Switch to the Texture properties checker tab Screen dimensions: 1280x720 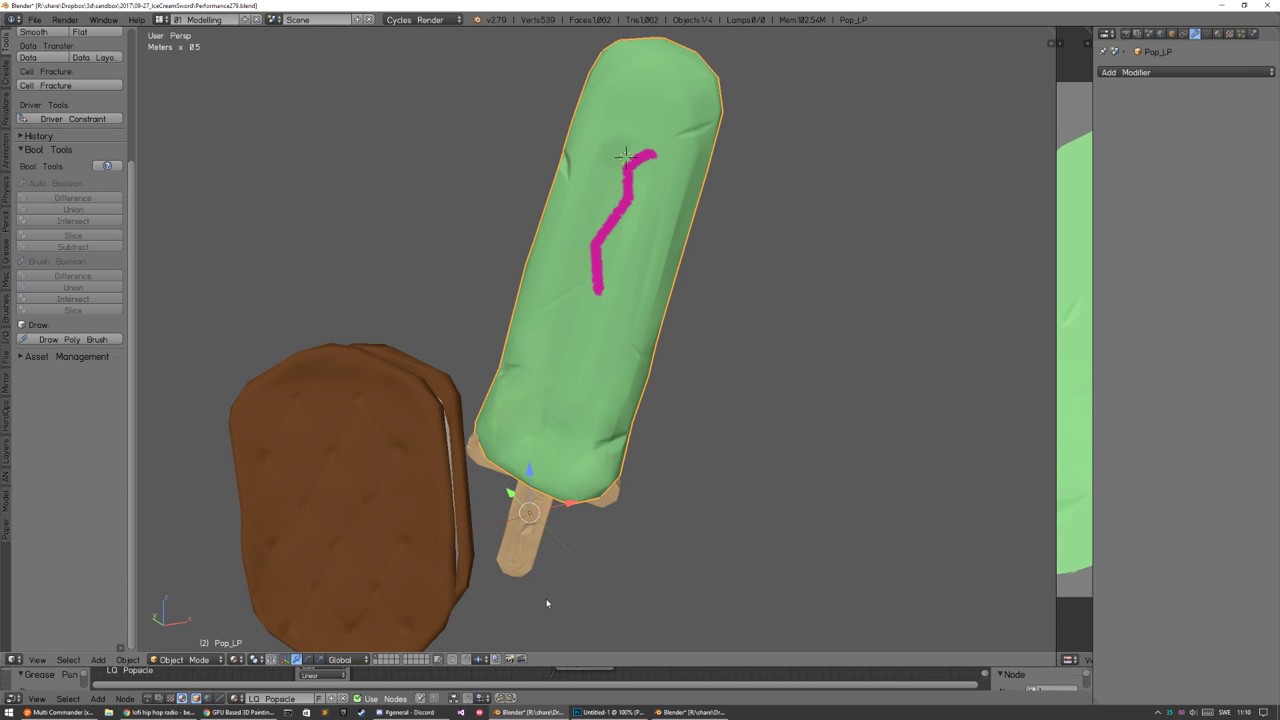[1229, 34]
